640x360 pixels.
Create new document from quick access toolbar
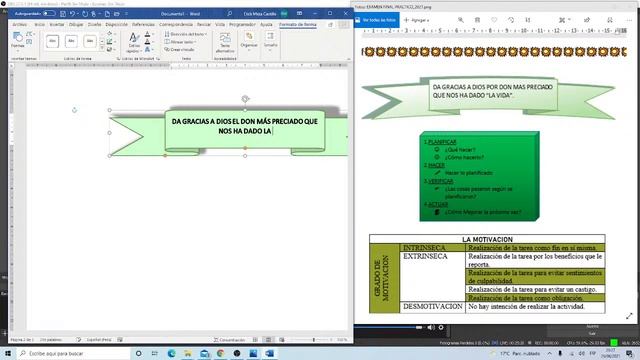click(x=107, y=13)
